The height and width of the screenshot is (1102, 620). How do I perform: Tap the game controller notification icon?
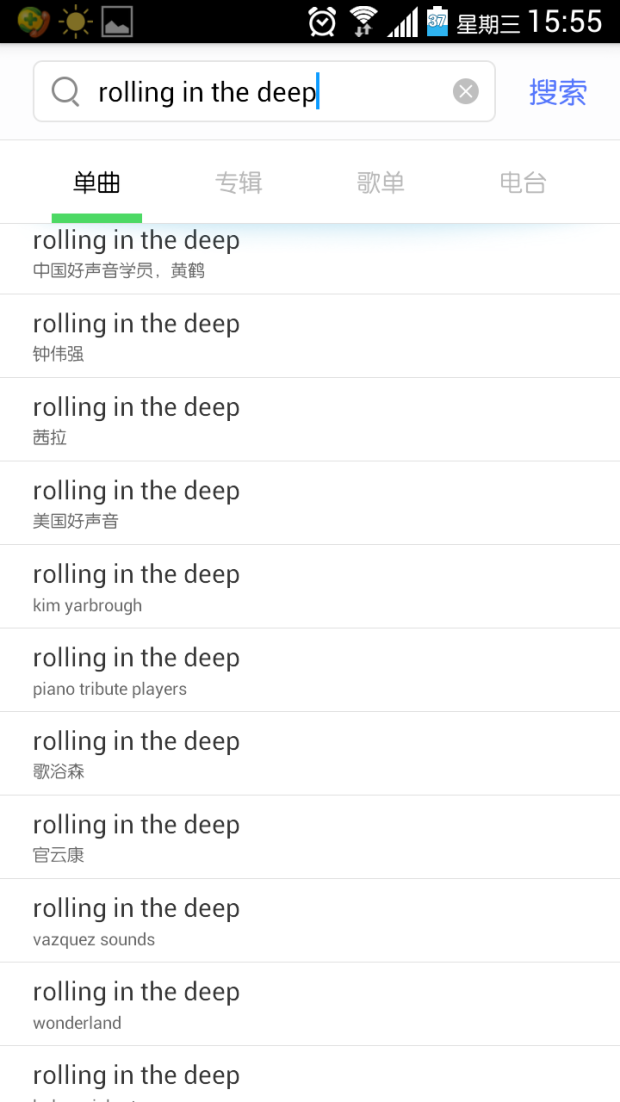pyautogui.click(x=33, y=21)
